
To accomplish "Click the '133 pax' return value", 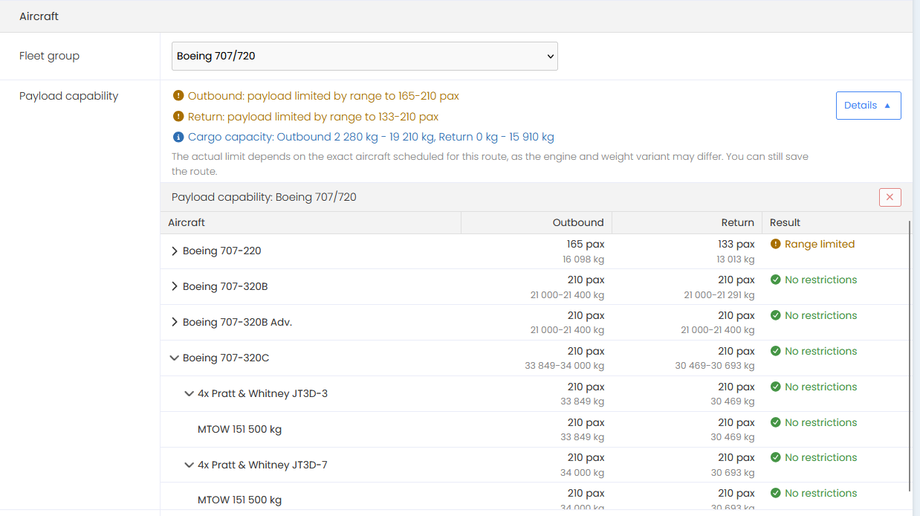I will (736, 244).
